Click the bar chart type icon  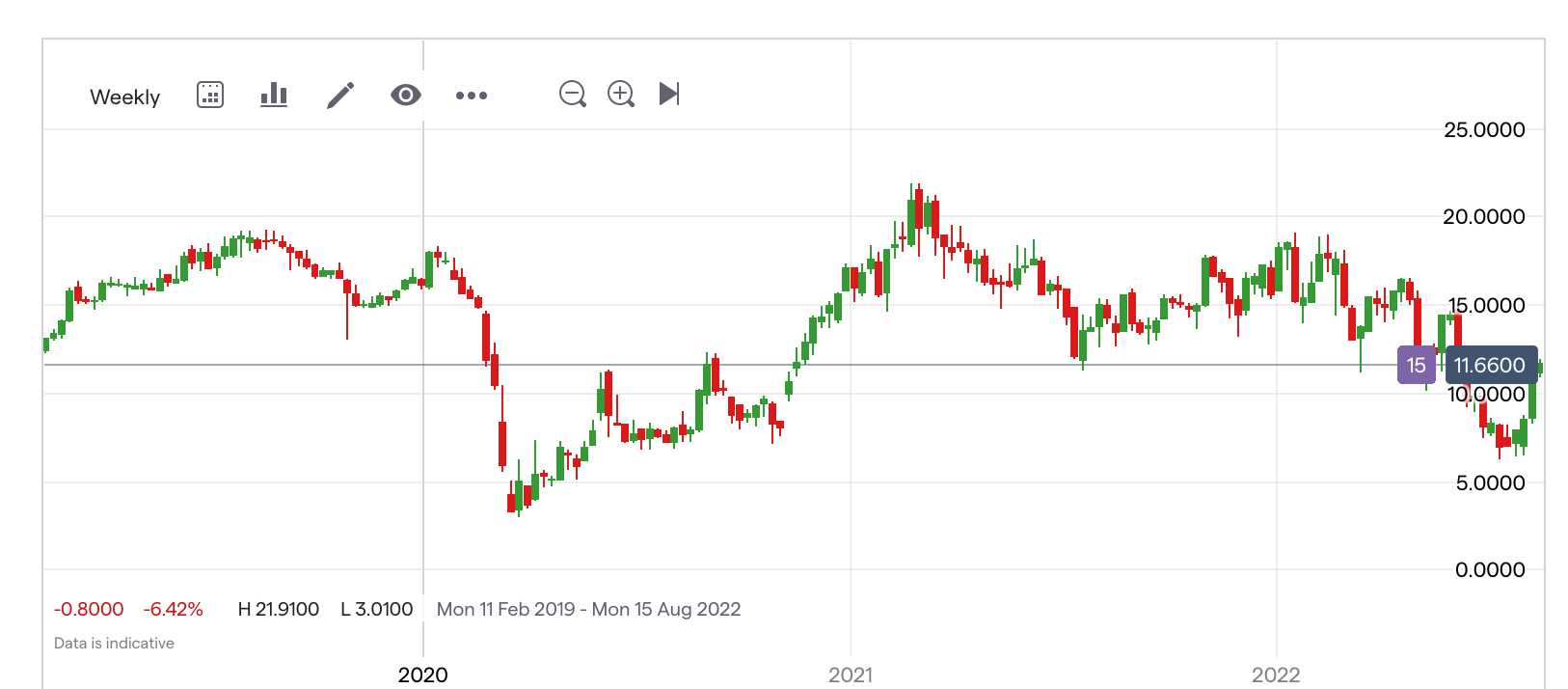274,95
